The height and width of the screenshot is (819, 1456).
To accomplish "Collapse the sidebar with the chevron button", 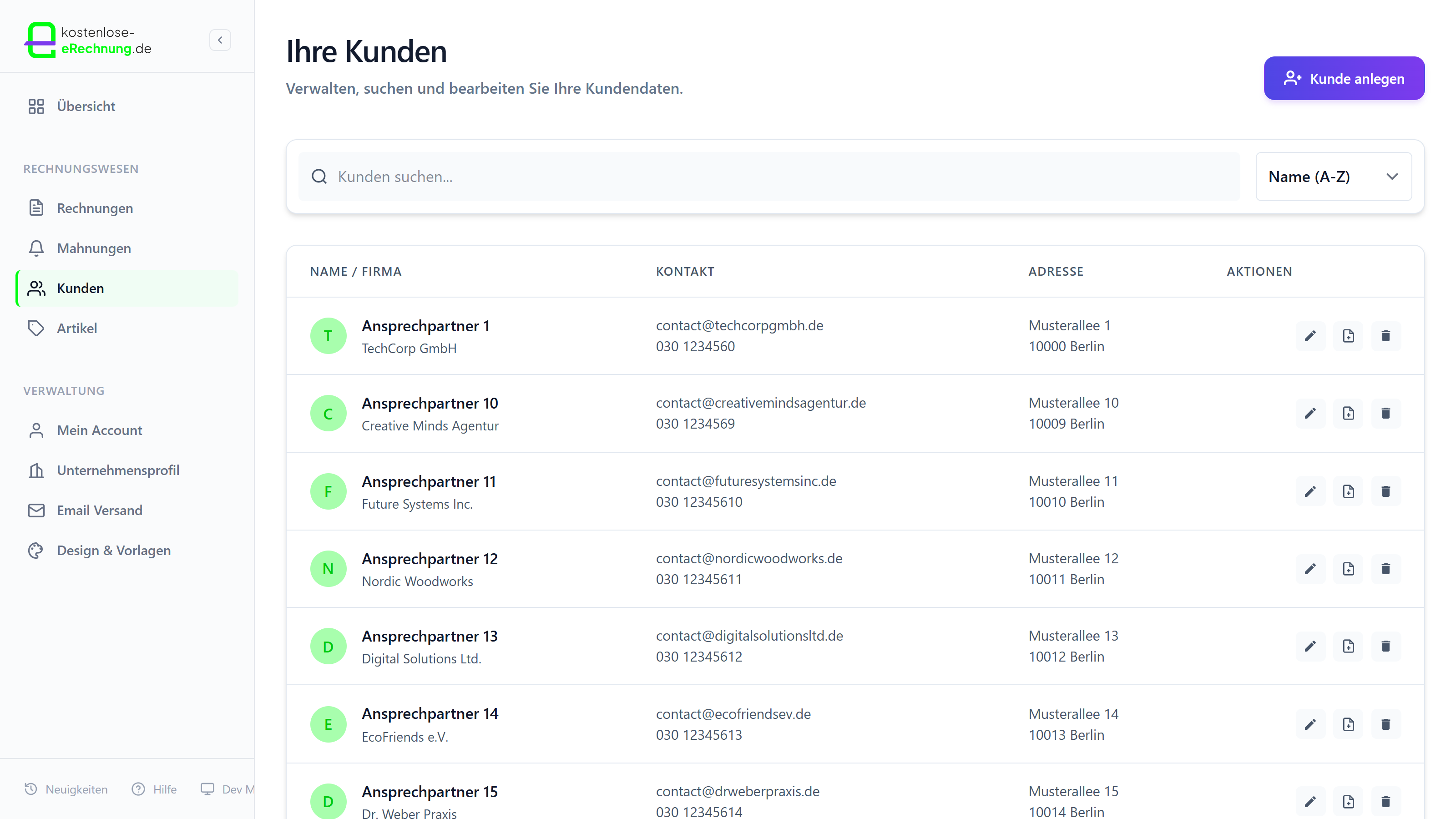I will [x=220, y=40].
